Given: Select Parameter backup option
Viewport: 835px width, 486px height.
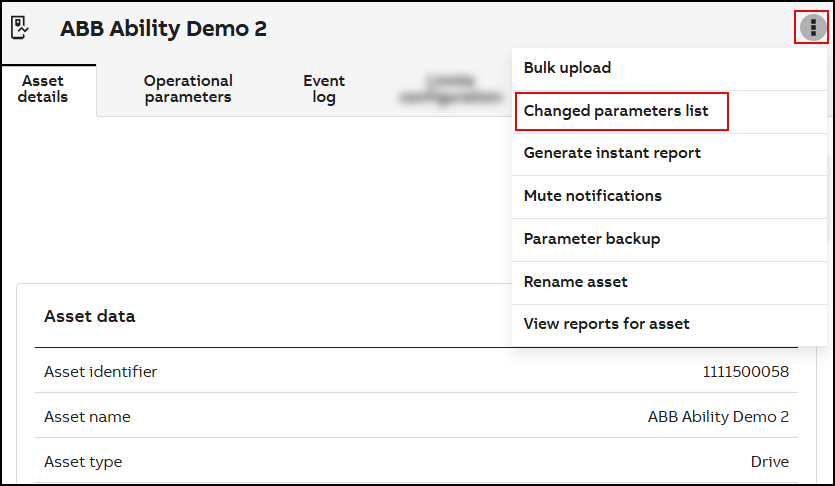Looking at the screenshot, I should (591, 239).
